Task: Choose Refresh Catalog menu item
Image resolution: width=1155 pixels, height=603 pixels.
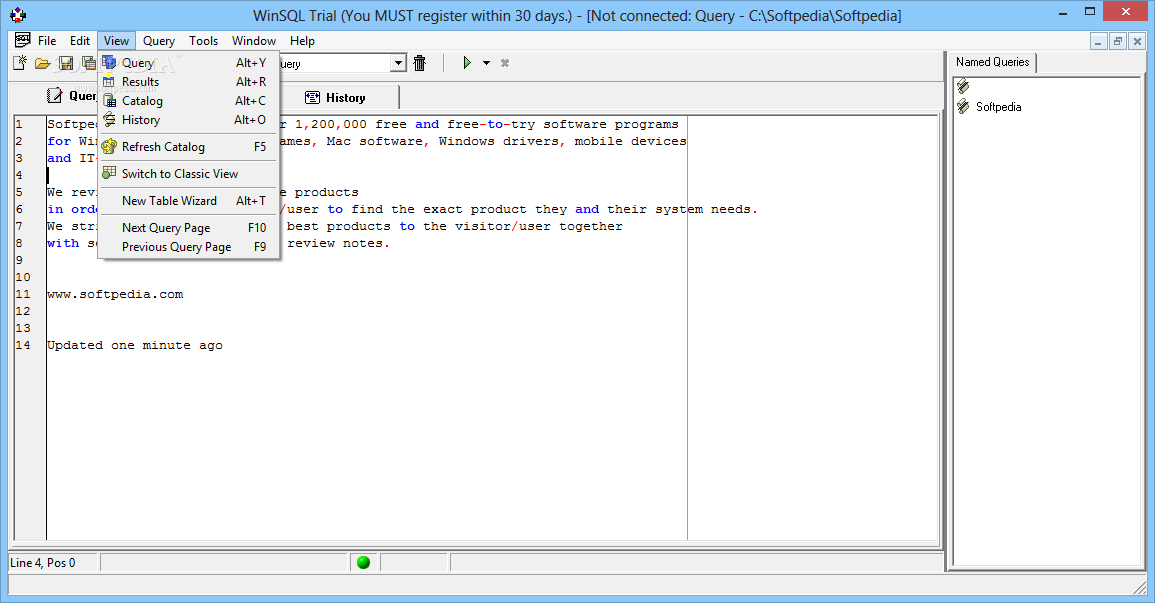Action: tap(189, 147)
